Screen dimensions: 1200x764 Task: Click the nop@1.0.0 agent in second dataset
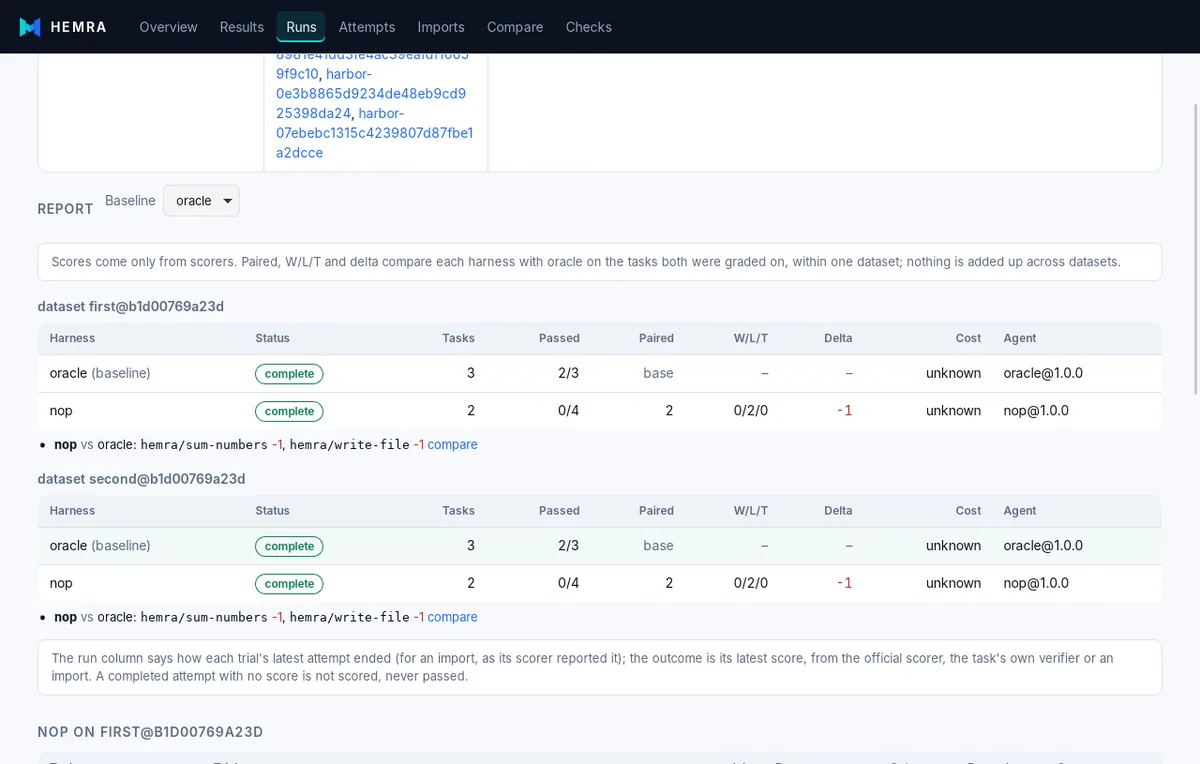(1036, 584)
